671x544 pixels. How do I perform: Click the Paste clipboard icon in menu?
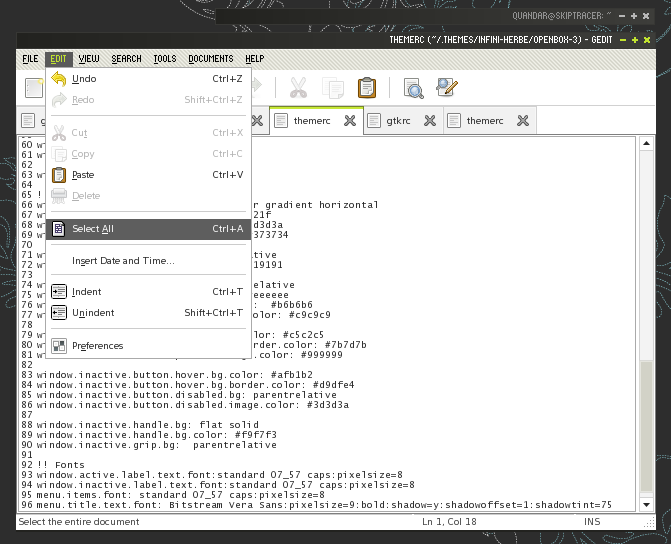pos(59,175)
